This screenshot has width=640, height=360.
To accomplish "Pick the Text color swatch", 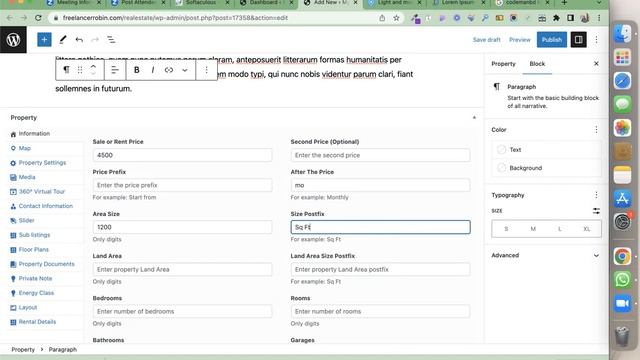I will tap(502, 149).
